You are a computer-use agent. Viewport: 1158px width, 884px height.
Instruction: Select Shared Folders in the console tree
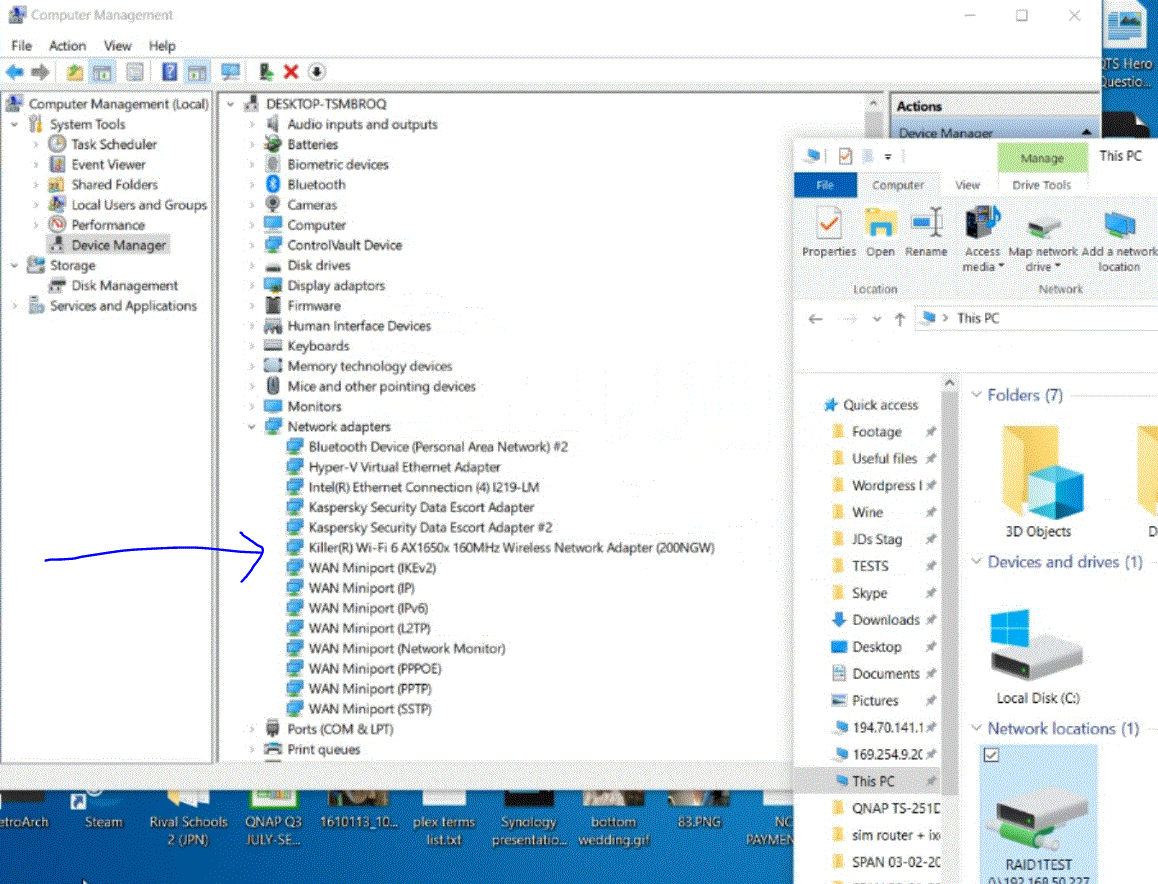114,184
